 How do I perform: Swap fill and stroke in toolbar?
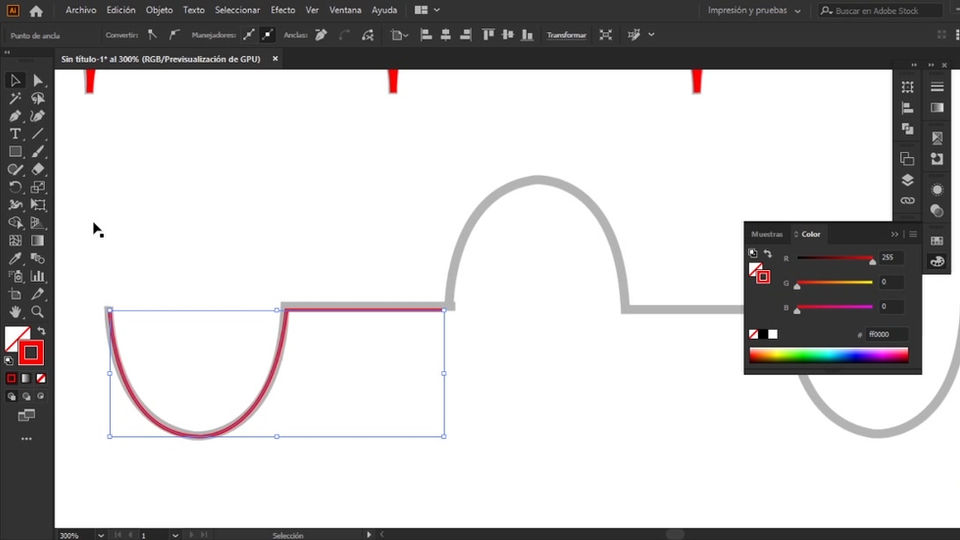[x=41, y=331]
